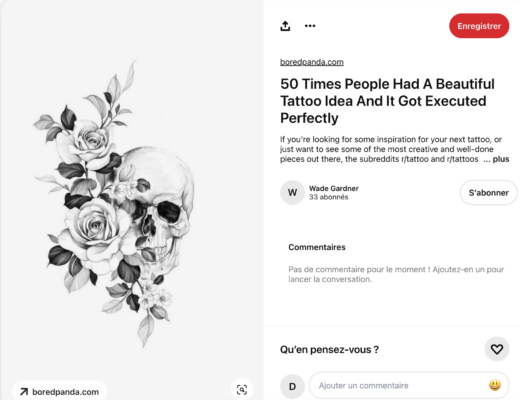The image size is (520, 400).
Task: Click the Ajouter un commentaire field
Action: tap(409, 386)
